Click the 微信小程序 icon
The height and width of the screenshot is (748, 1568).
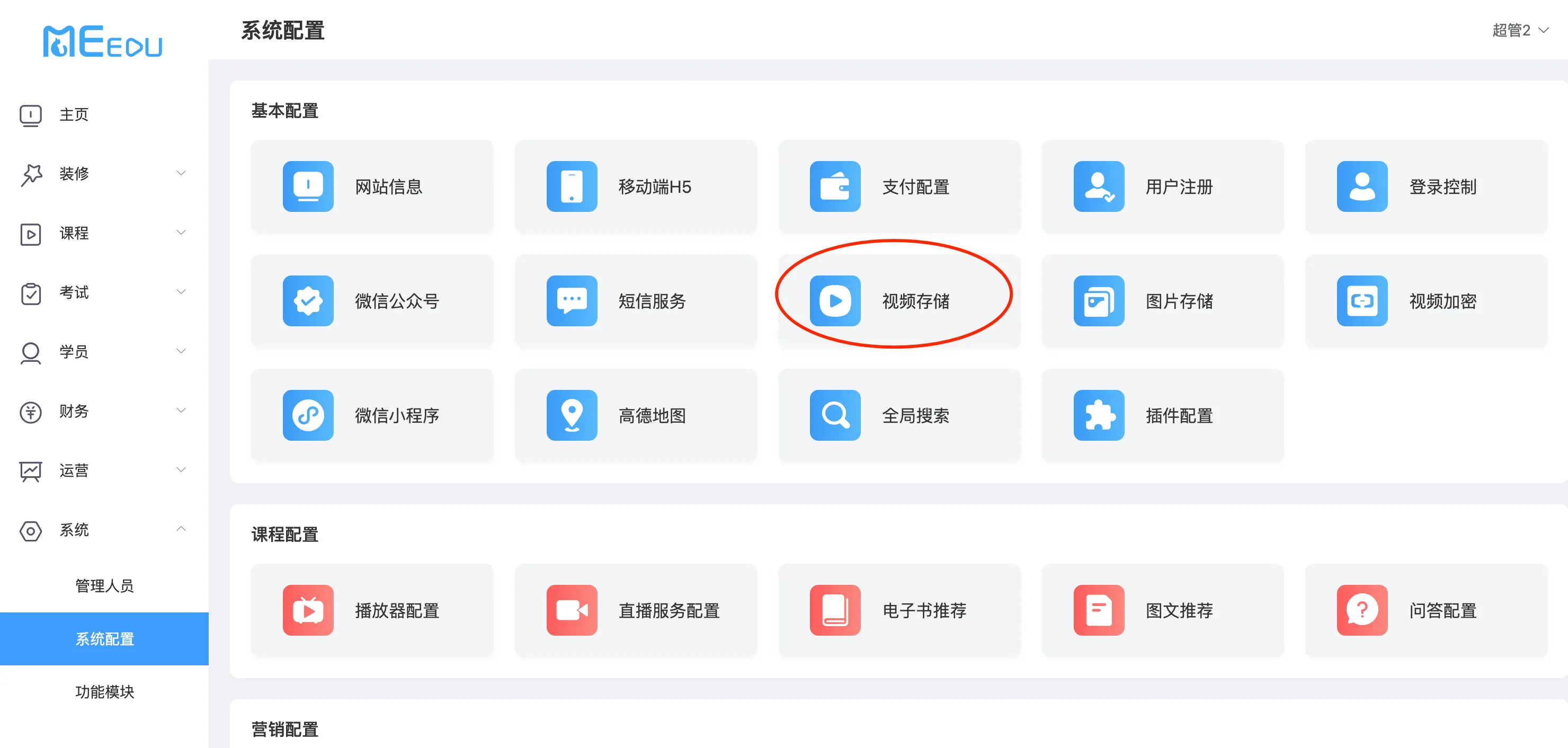point(308,415)
